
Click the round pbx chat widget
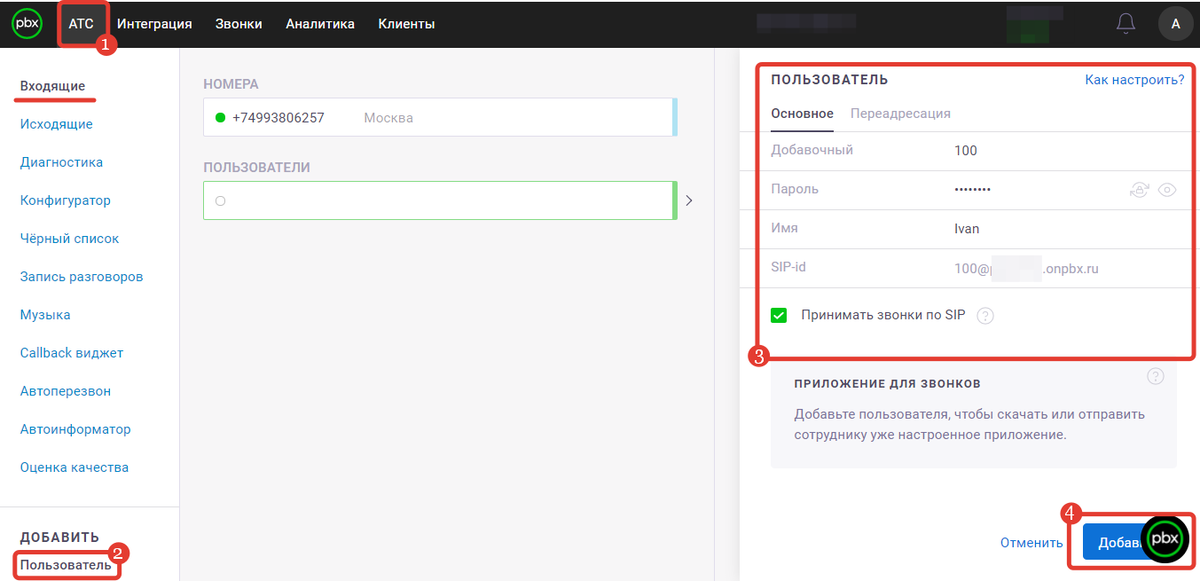[1165, 539]
